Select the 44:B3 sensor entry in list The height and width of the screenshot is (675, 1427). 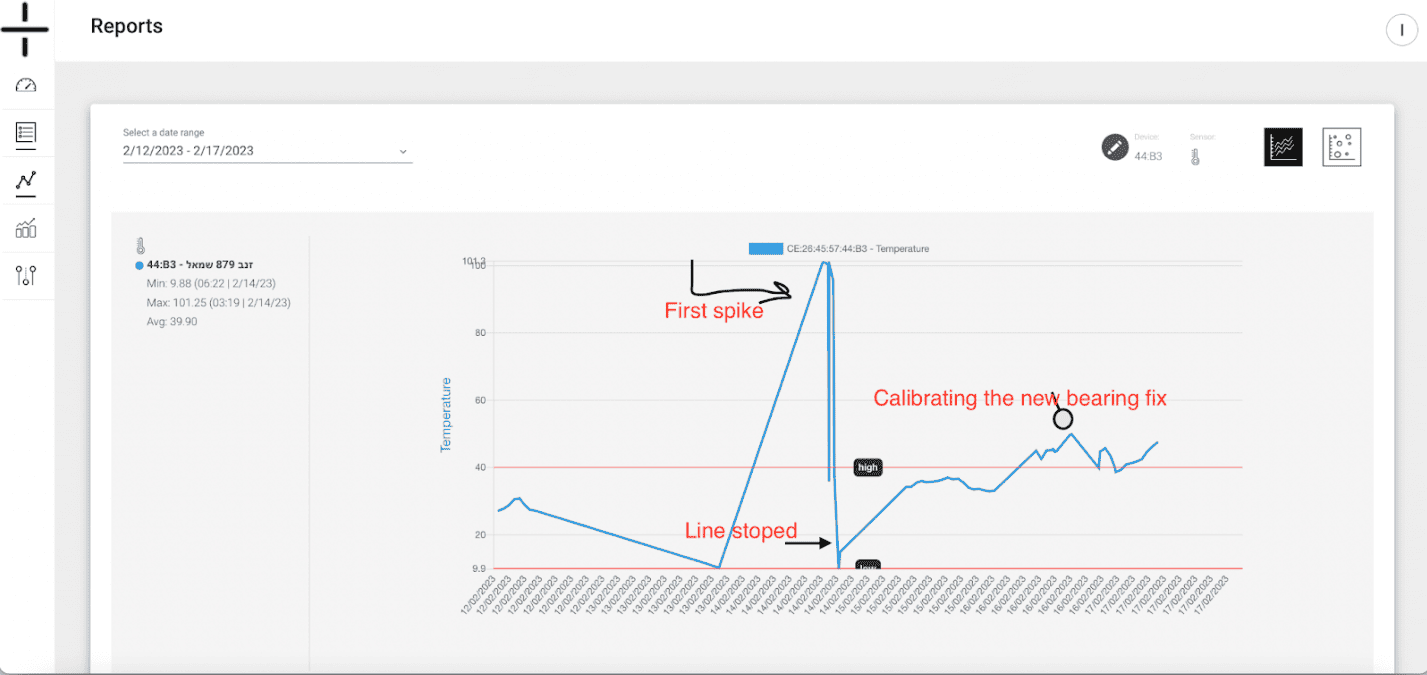(200, 265)
